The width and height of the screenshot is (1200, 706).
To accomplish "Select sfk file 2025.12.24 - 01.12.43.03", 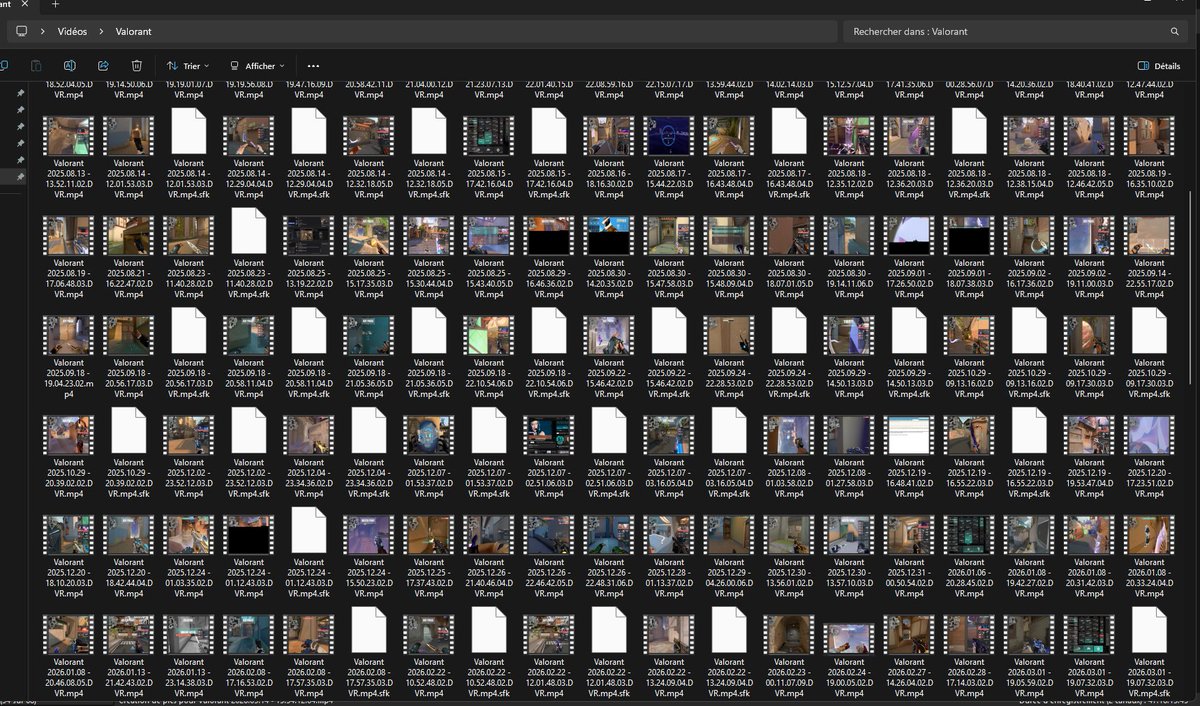I will 308,530.
